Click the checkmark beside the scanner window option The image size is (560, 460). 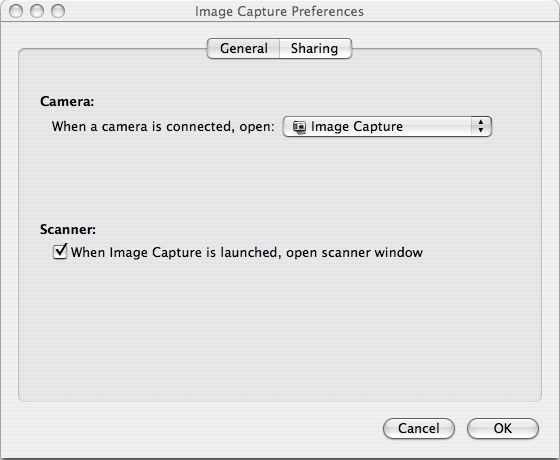(x=60, y=251)
